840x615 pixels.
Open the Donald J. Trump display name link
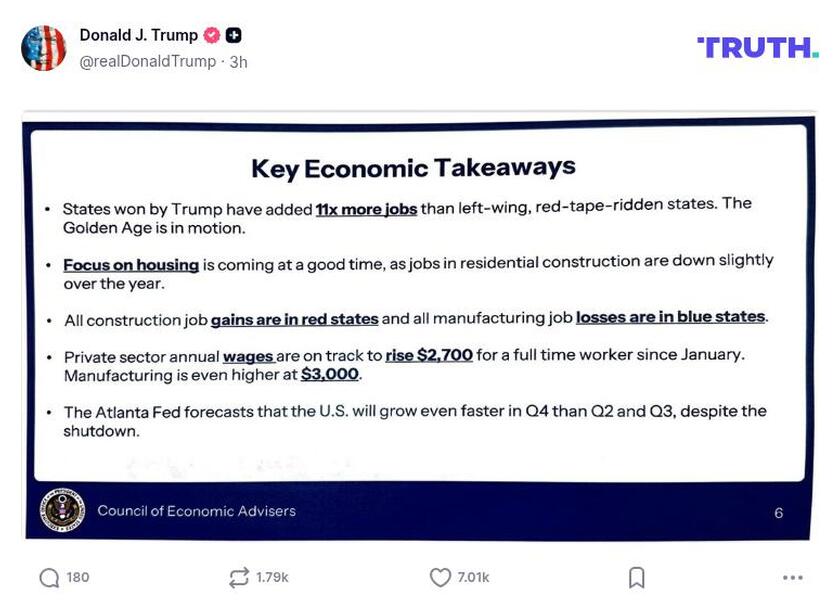coord(139,36)
